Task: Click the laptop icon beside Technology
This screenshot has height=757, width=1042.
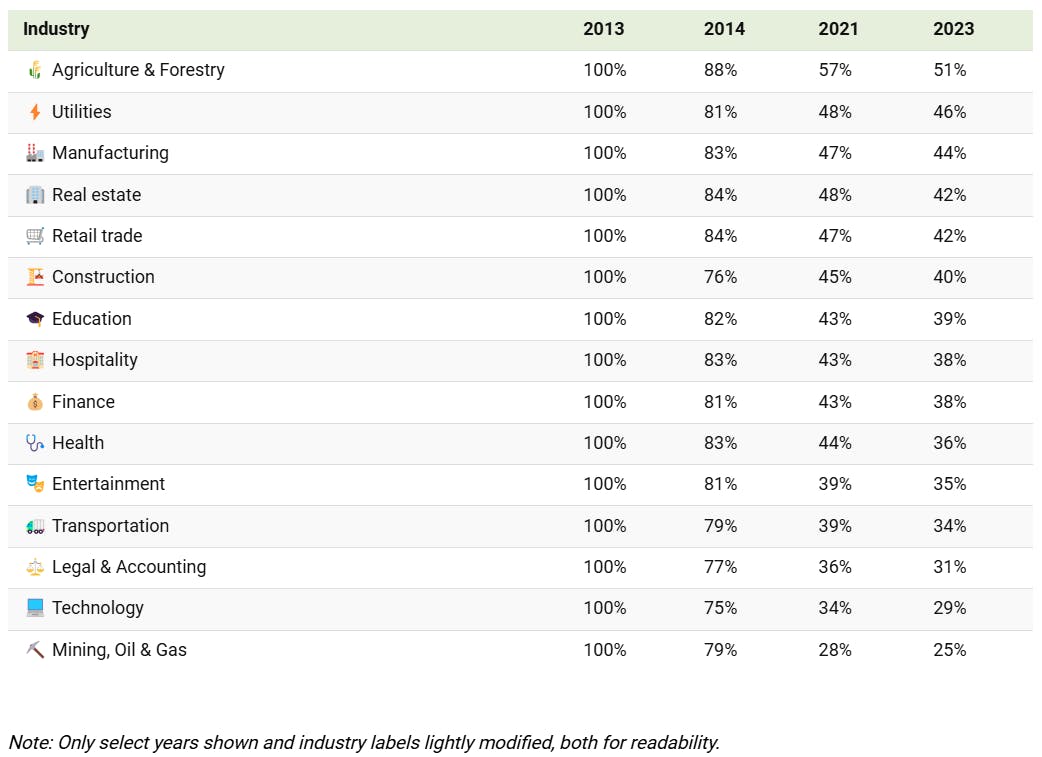Action: coord(35,607)
